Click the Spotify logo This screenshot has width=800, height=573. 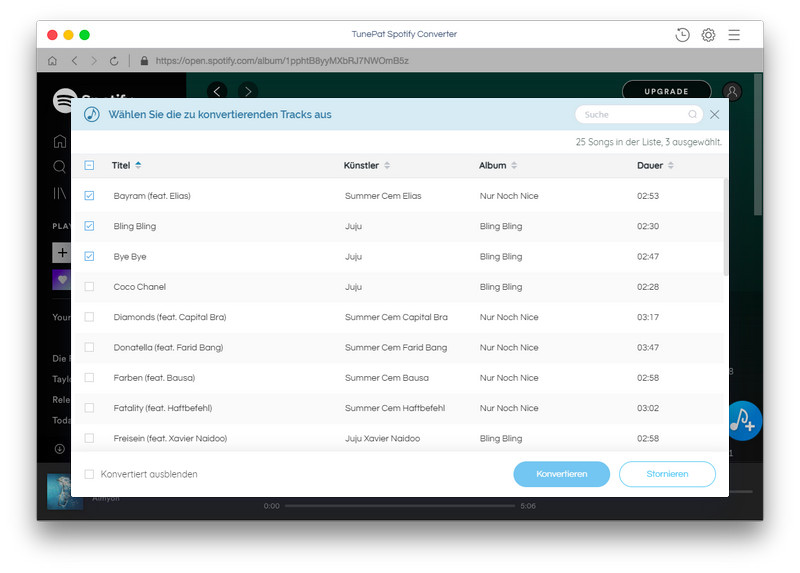[x=64, y=101]
